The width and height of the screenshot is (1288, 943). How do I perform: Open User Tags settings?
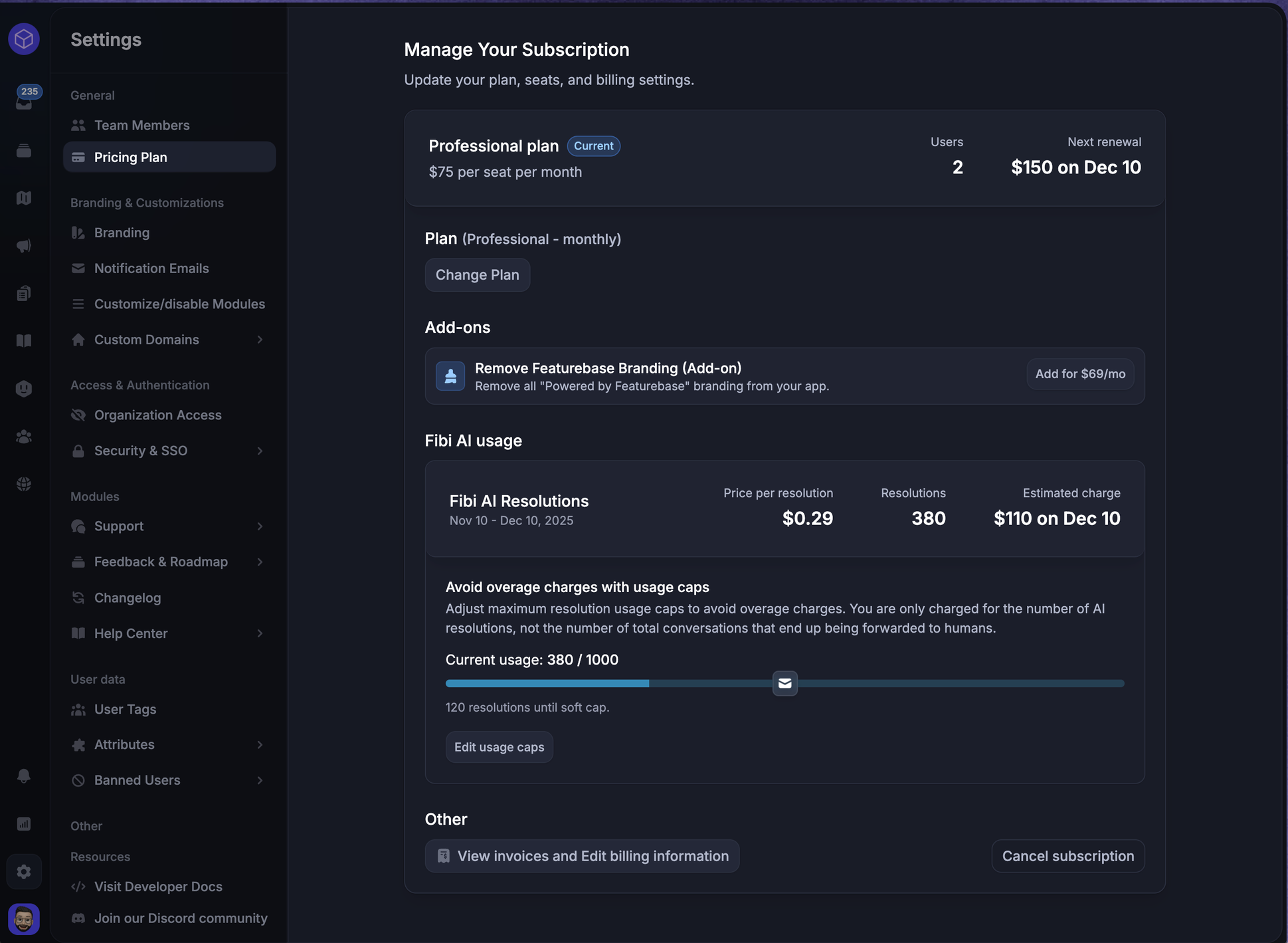coord(169,709)
